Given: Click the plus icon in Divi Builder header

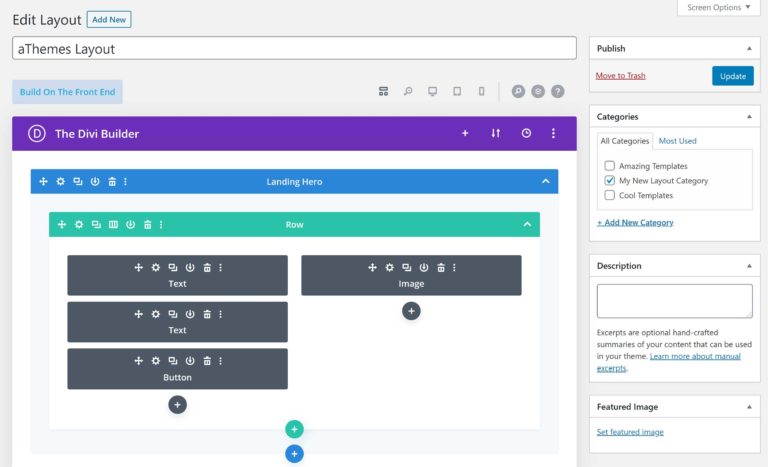Looking at the screenshot, I should (x=465, y=133).
